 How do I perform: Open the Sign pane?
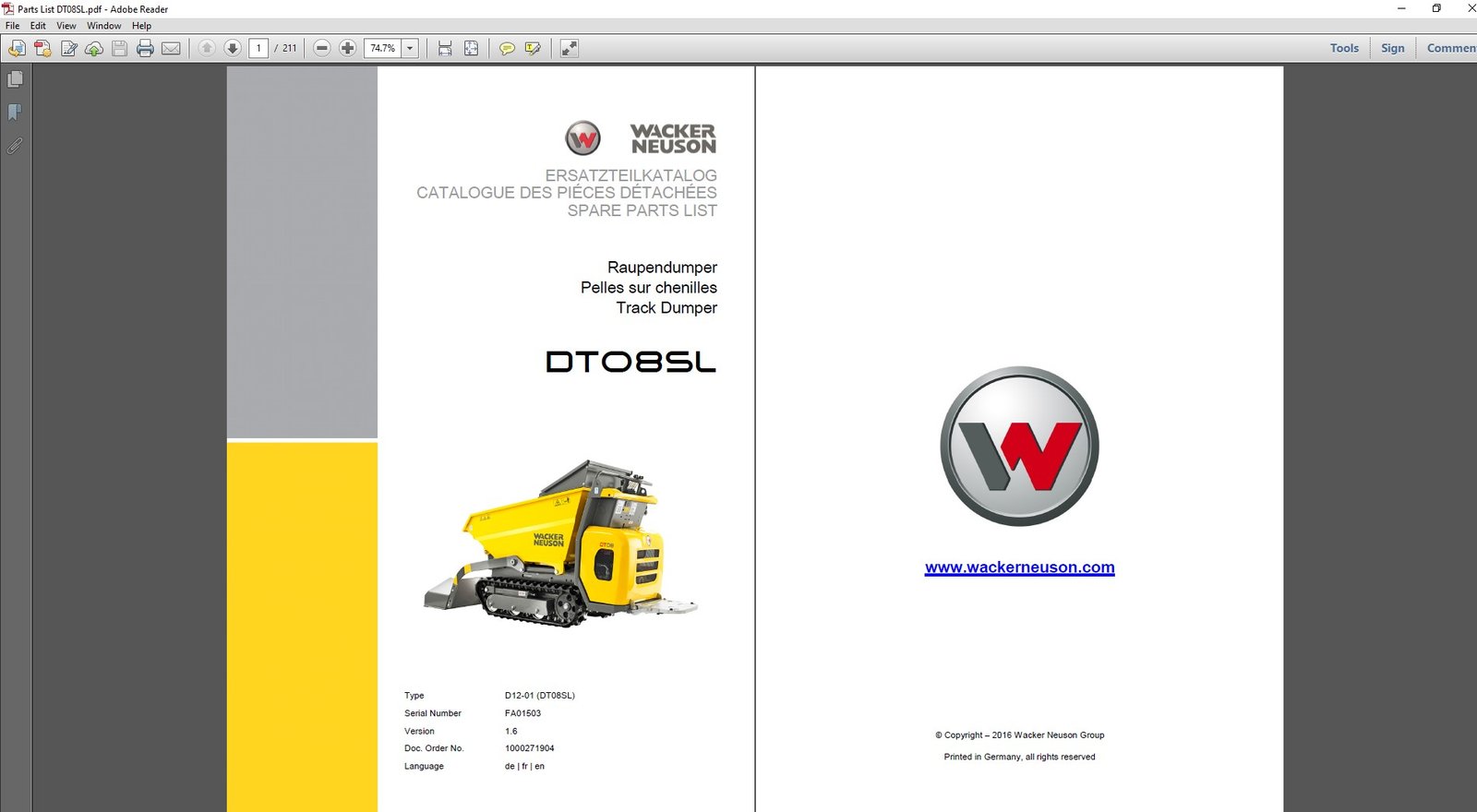point(1392,48)
